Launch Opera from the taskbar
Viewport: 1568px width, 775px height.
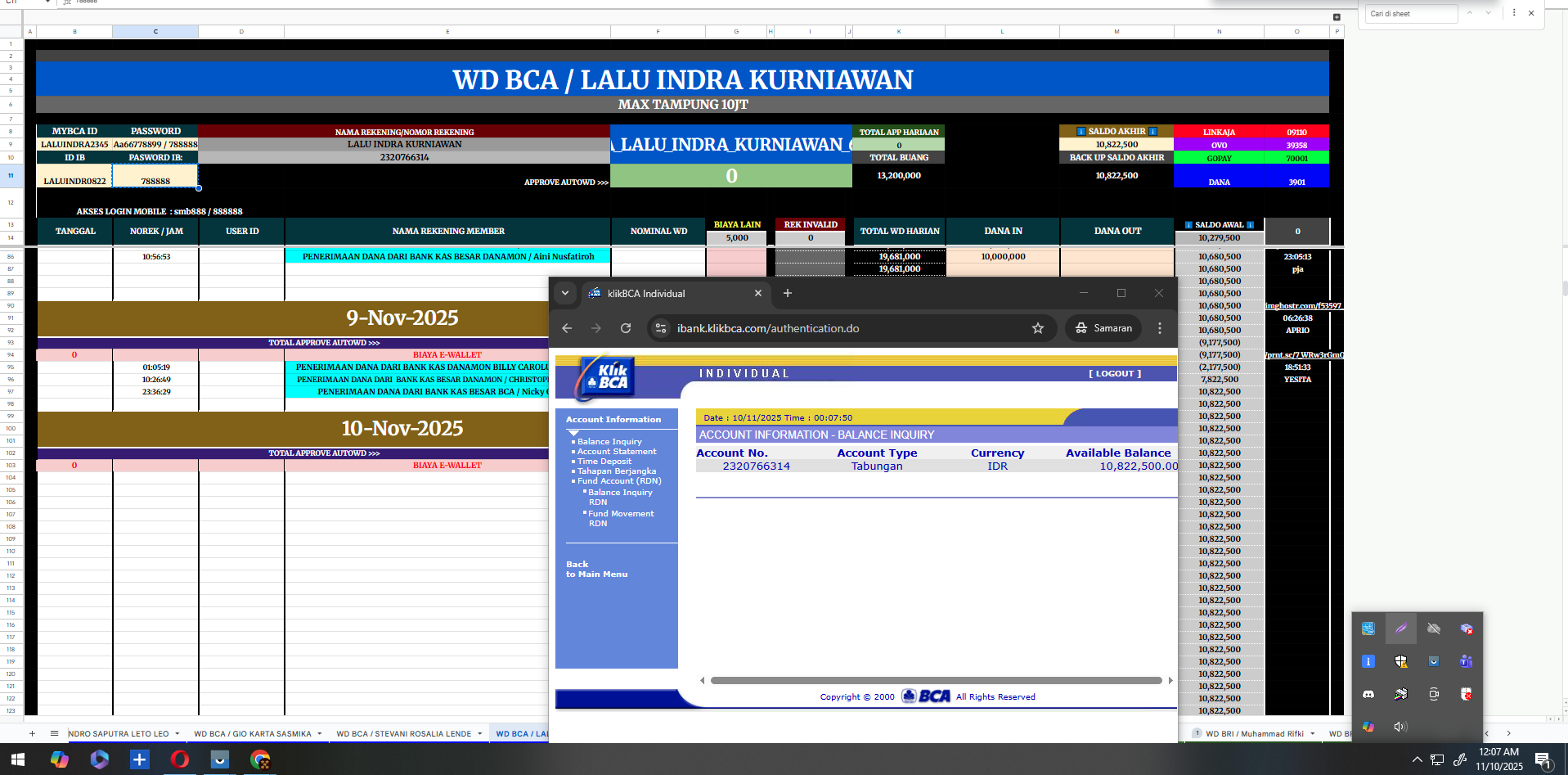[x=180, y=759]
